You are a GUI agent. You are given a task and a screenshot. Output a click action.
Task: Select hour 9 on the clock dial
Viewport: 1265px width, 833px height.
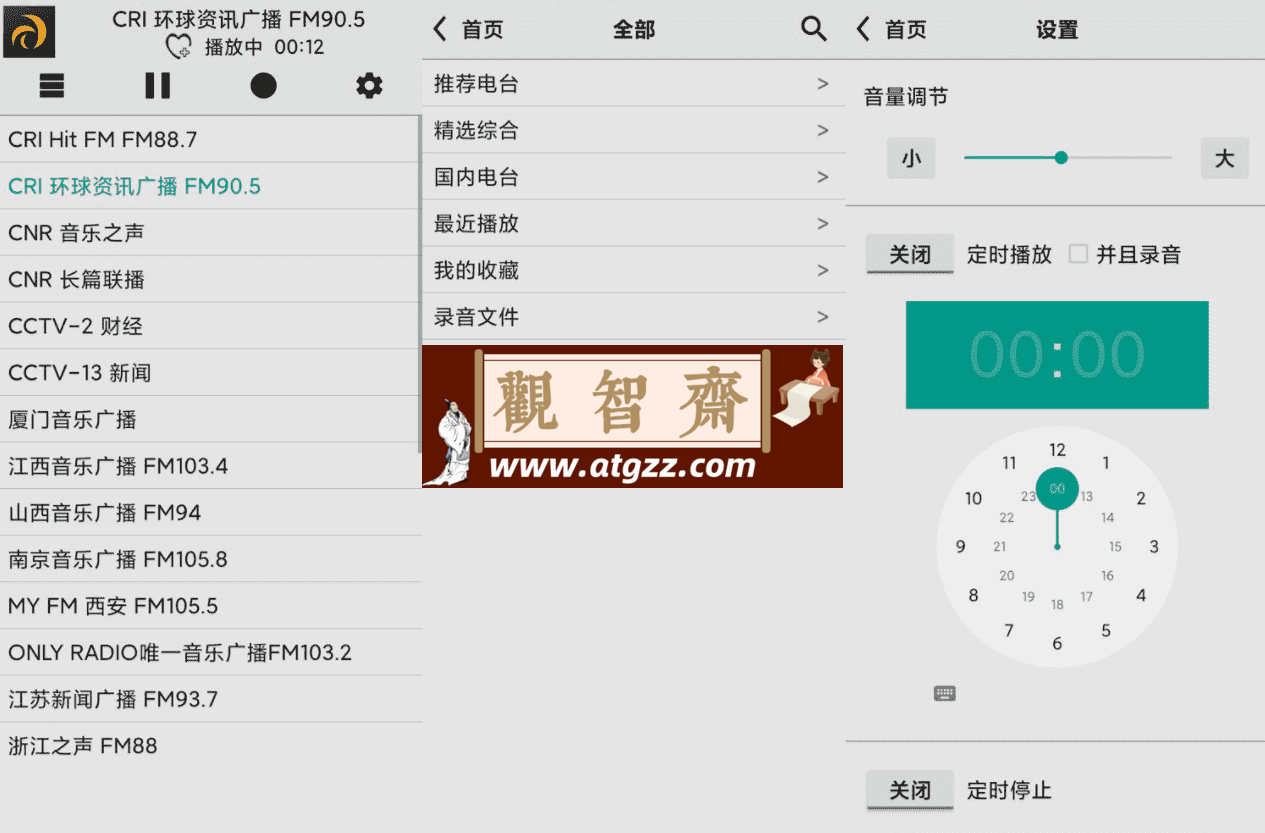[961, 547]
